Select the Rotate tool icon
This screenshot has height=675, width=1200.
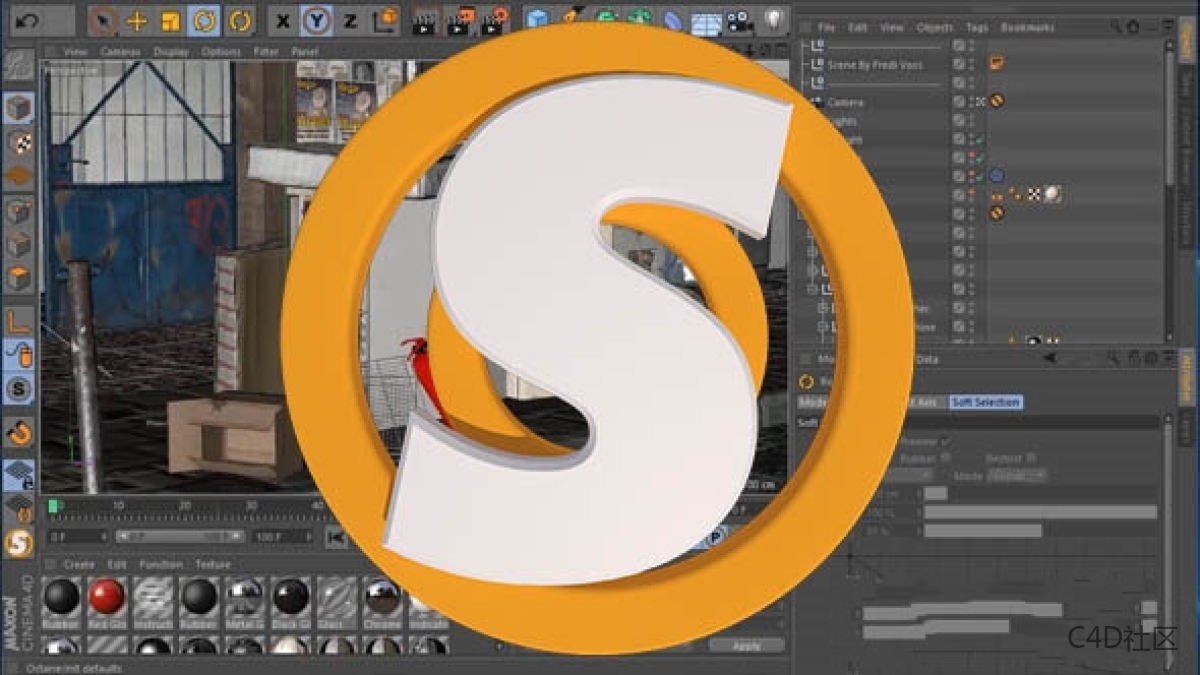click(x=203, y=18)
